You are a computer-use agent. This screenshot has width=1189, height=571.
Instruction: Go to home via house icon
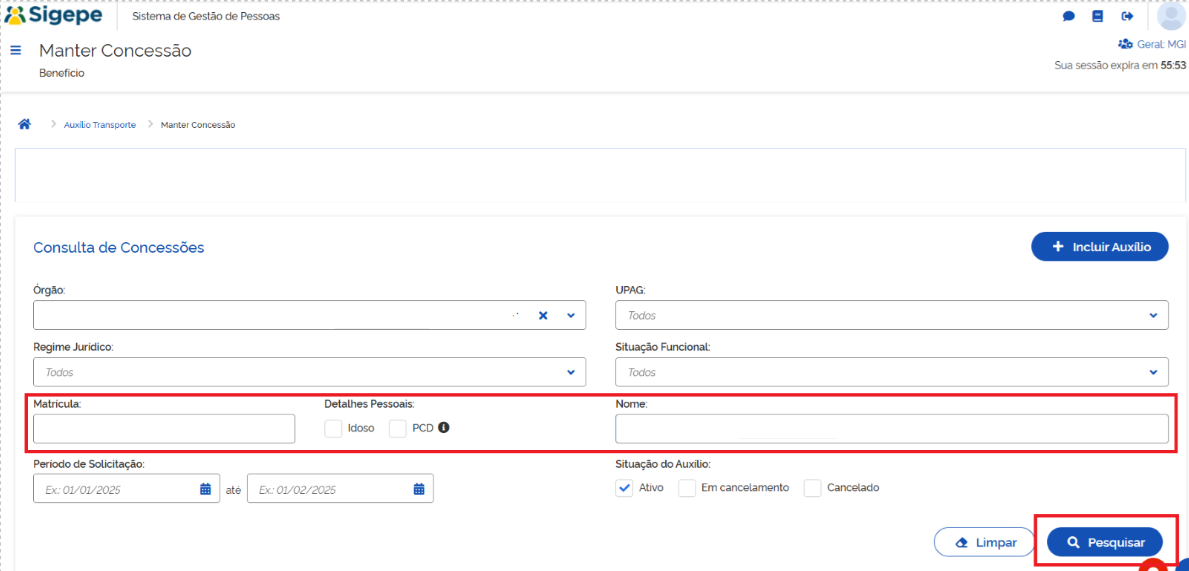coord(25,124)
